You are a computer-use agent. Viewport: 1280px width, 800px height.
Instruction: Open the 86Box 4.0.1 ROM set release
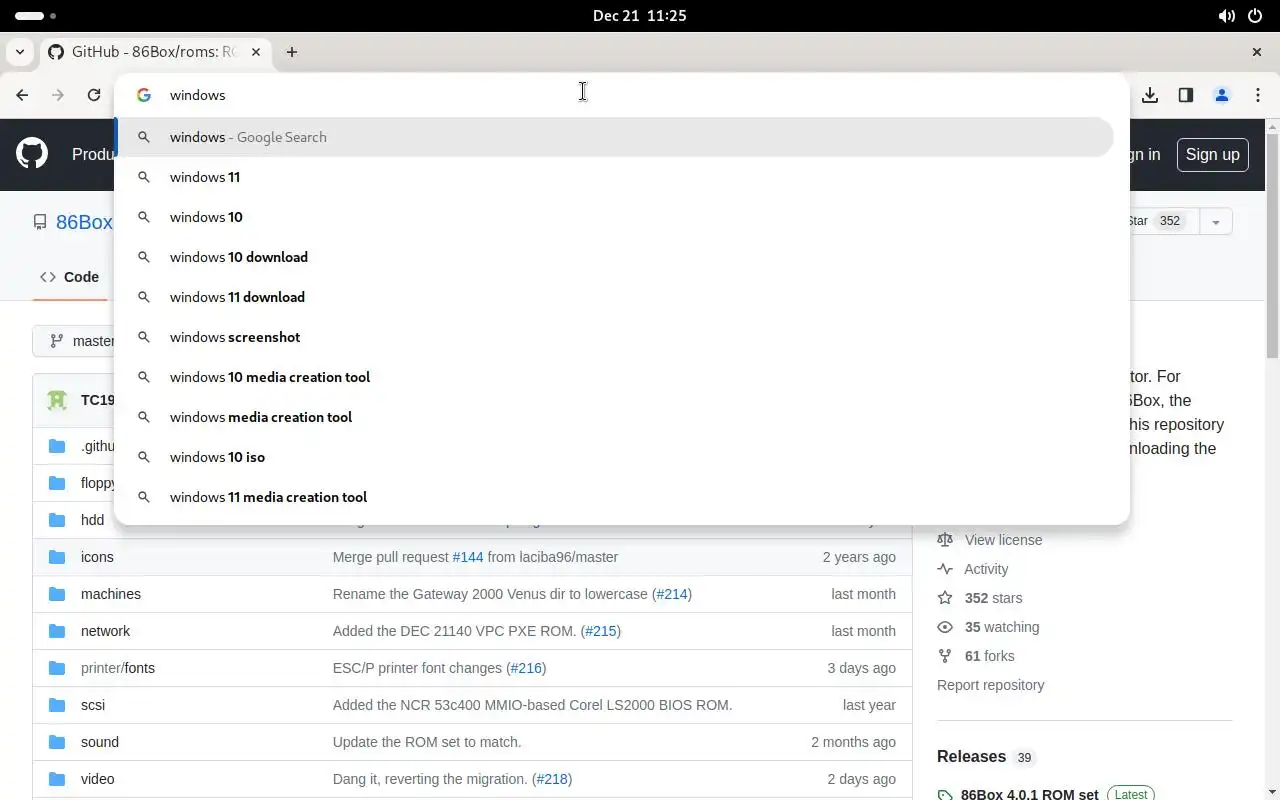[x=1029, y=795]
